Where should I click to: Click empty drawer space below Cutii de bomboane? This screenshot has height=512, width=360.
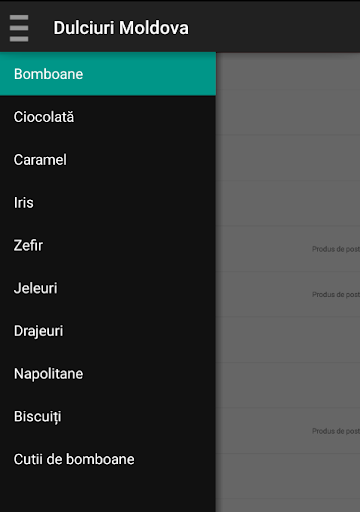[x=108, y=496]
